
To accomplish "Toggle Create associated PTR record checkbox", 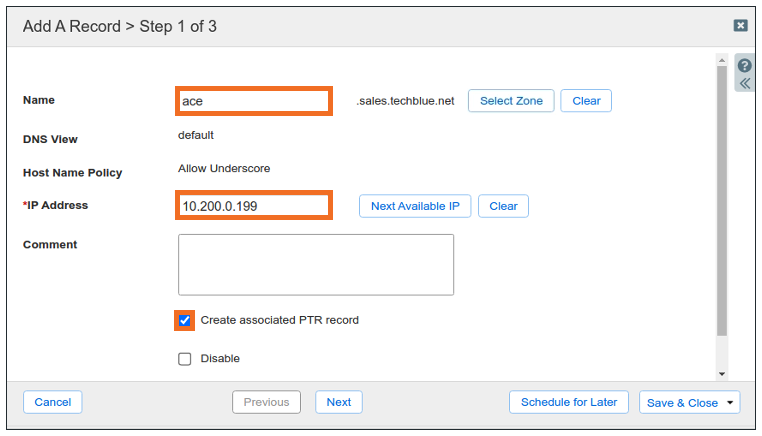I will 185,321.
